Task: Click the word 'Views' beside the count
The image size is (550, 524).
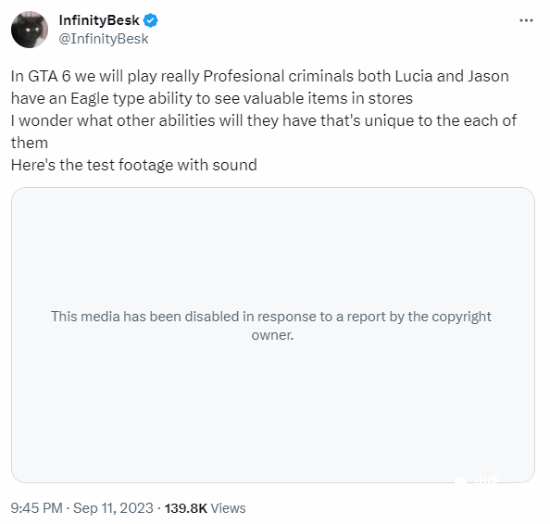Action: [x=228, y=508]
